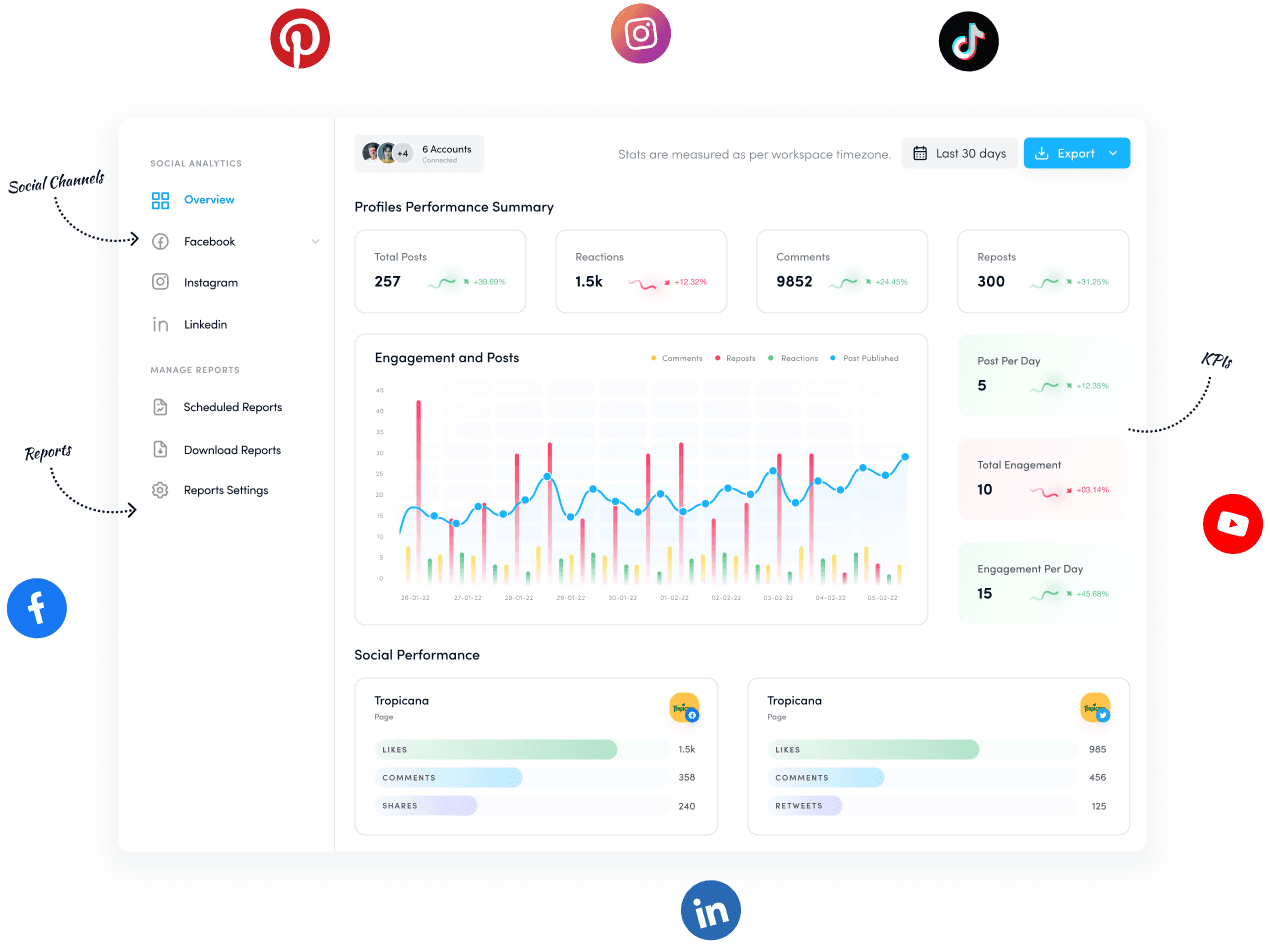Select Overview from the sidebar menu

tap(209, 199)
